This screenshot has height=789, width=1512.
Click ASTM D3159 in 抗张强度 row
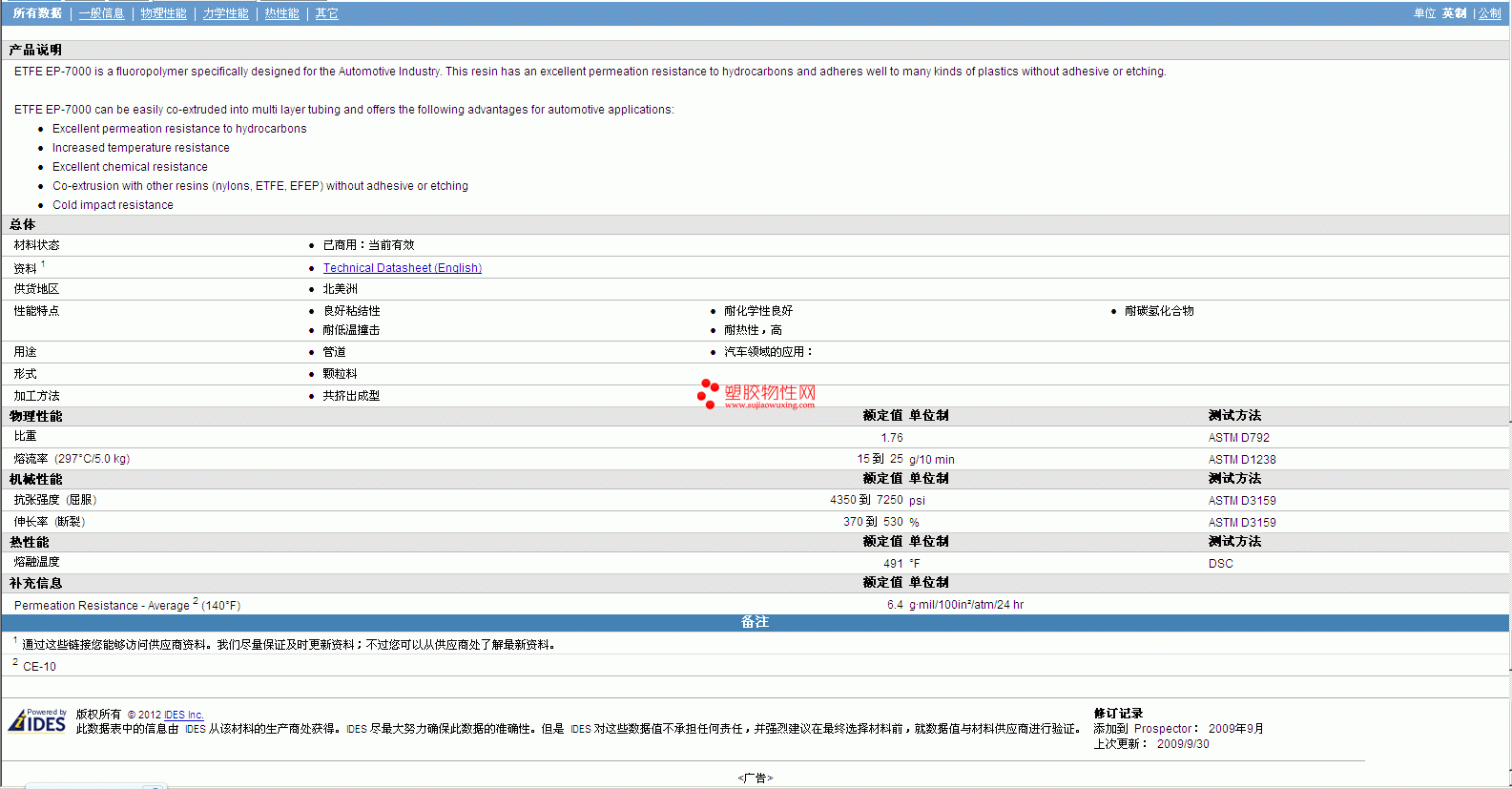[x=1241, y=501]
